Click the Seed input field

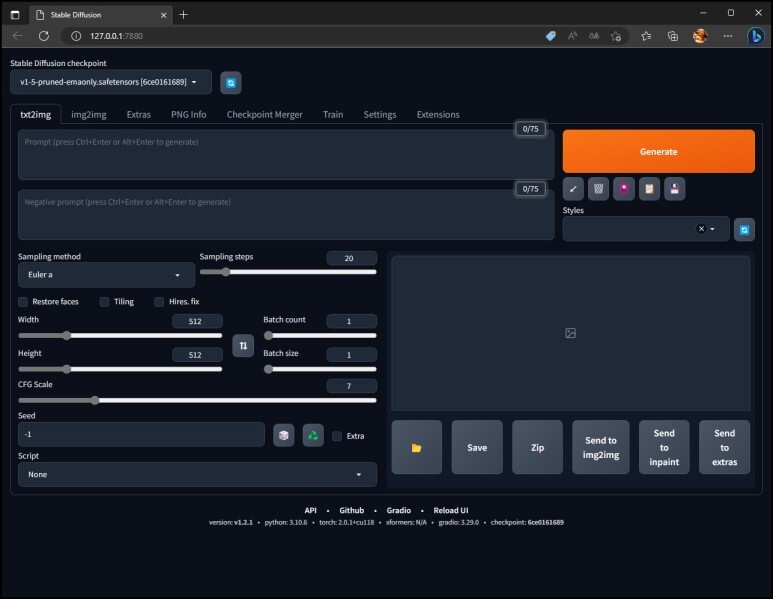[141, 434]
